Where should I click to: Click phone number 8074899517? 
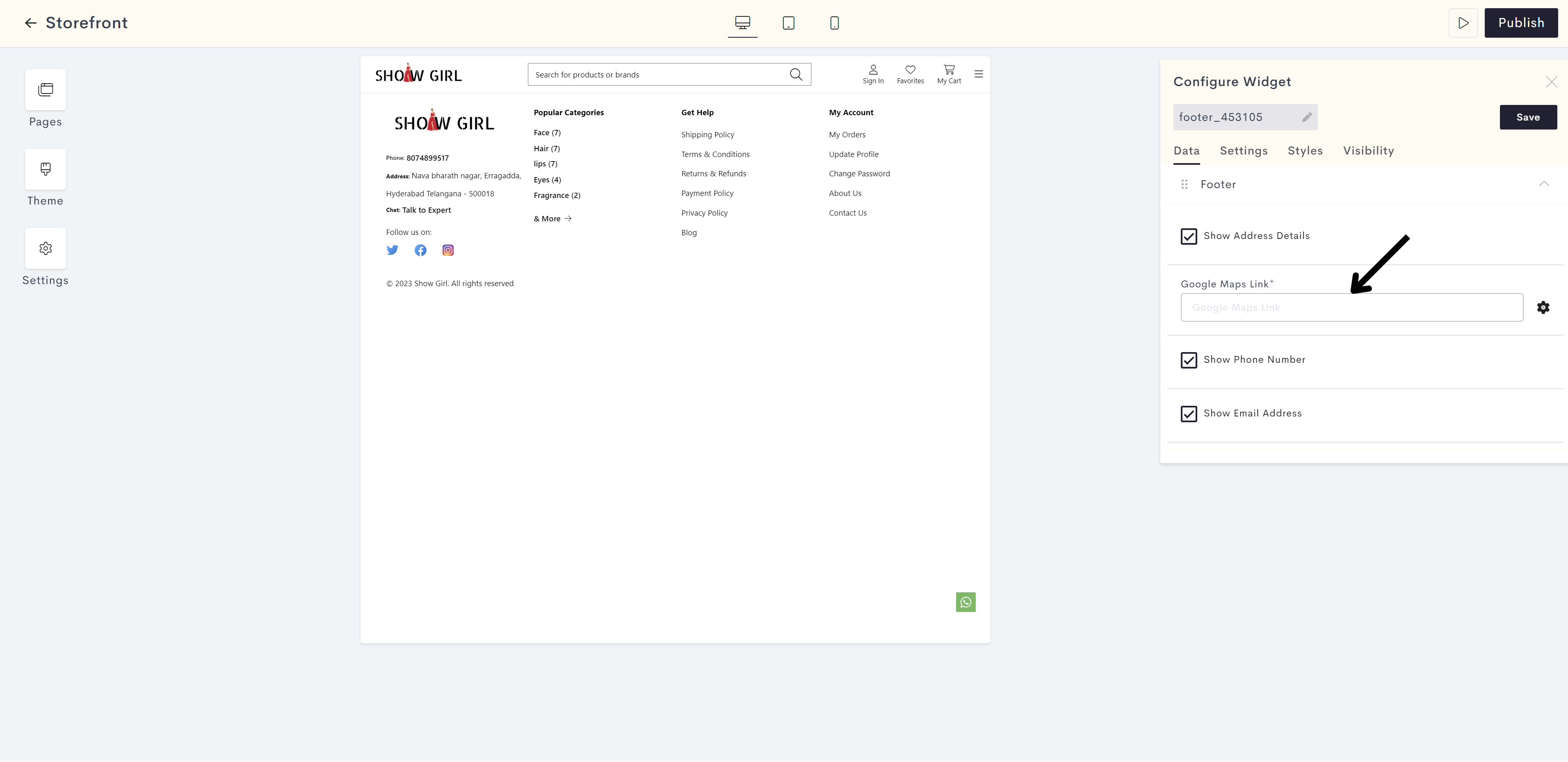click(x=427, y=158)
